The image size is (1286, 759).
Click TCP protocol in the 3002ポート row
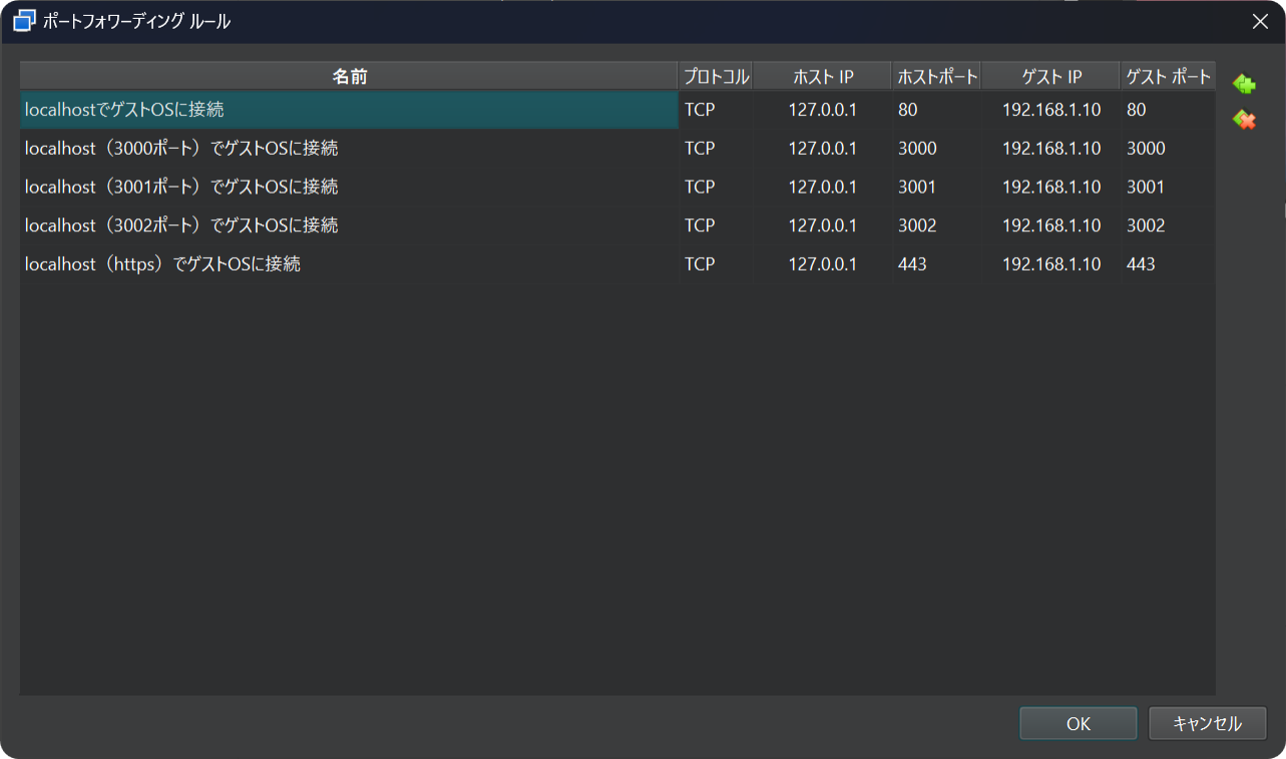tap(700, 225)
